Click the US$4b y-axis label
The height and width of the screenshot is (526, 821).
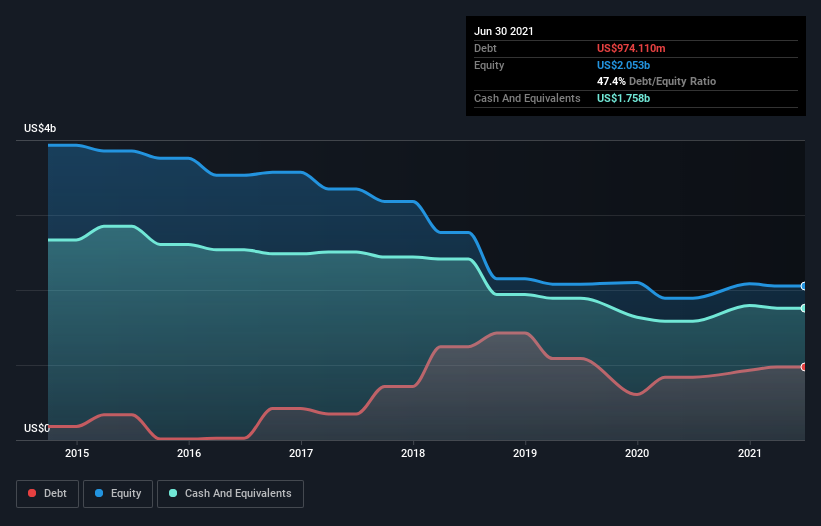(40, 128)
